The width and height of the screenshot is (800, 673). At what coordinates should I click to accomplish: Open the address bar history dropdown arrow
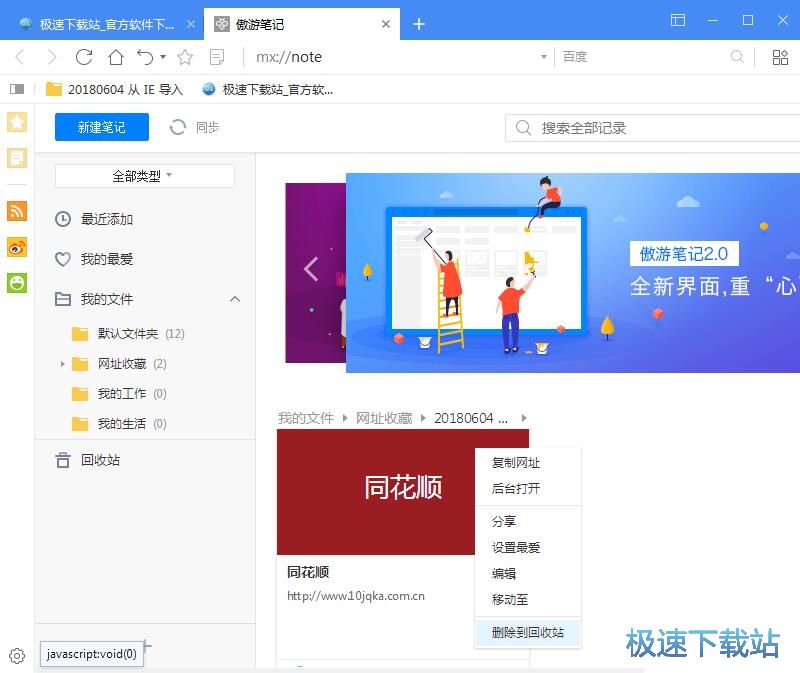pyautogui.click(x=543, y=57)
